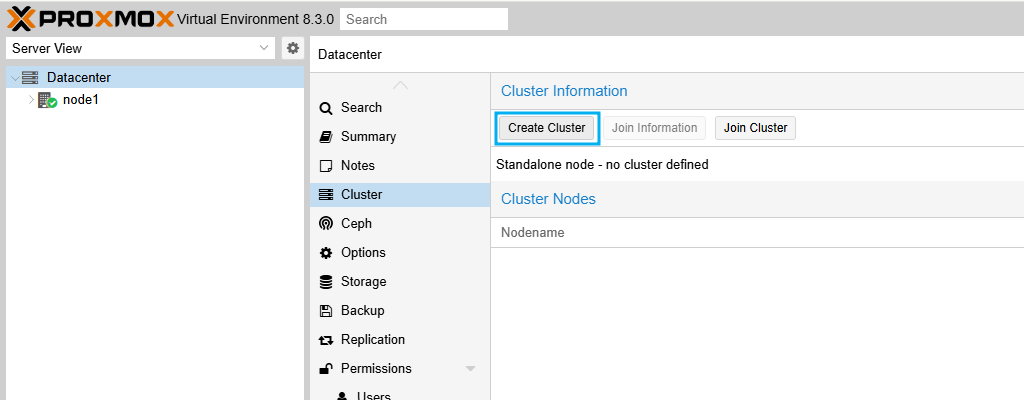Viewport: 1024px width, 400px height.
Task: Click the Backup floppy disk icon
Action: [325, 311]
